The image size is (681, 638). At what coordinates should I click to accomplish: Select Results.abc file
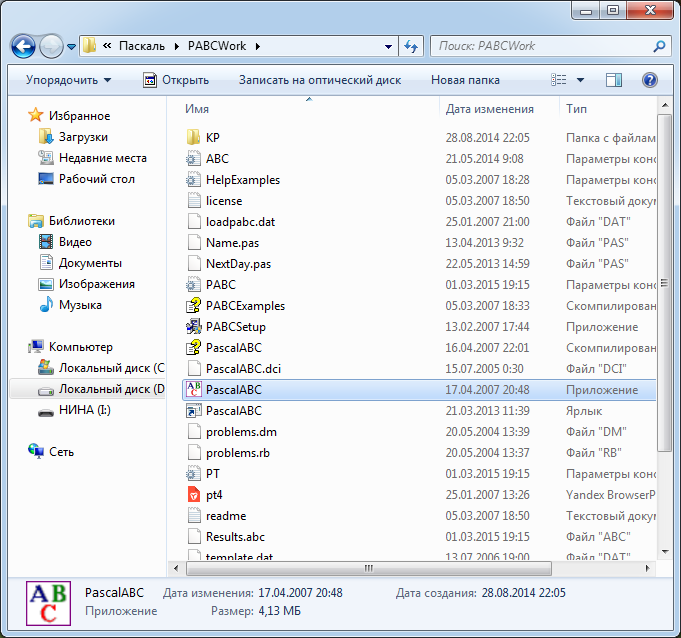[235, 537]
